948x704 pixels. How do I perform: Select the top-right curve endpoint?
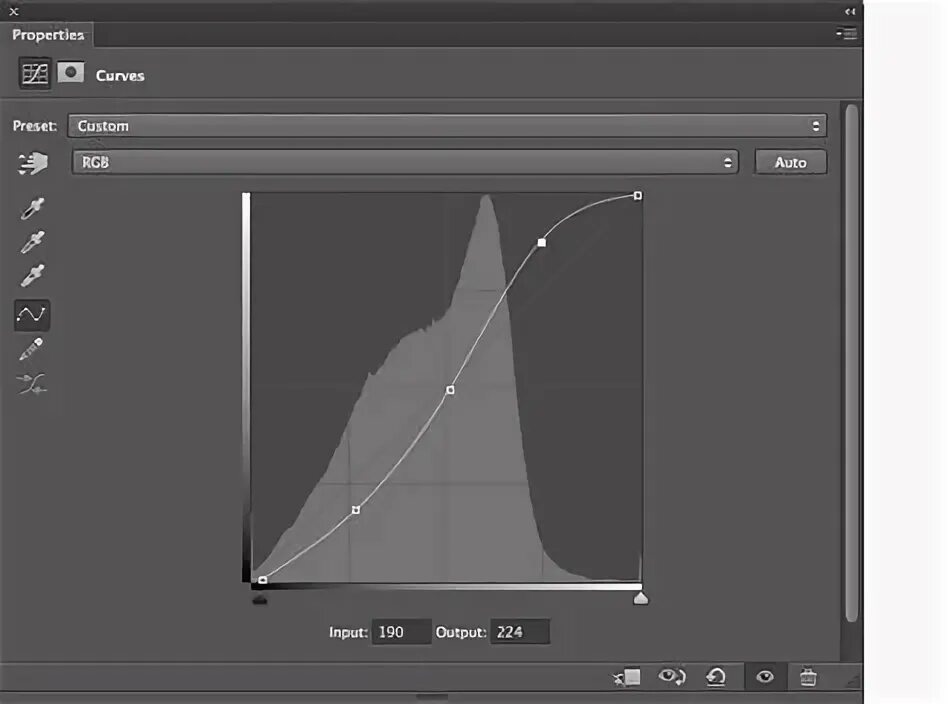[x=638, y=195]
